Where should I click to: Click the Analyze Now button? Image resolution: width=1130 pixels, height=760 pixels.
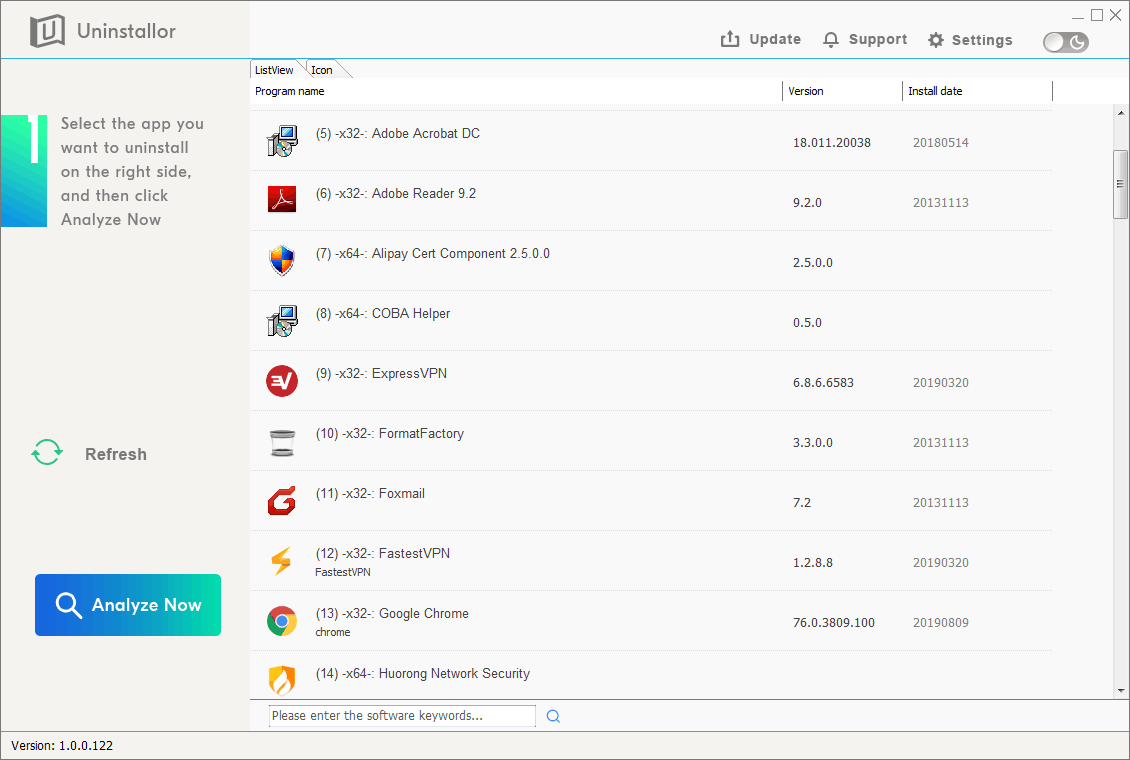tap(128, 605)
